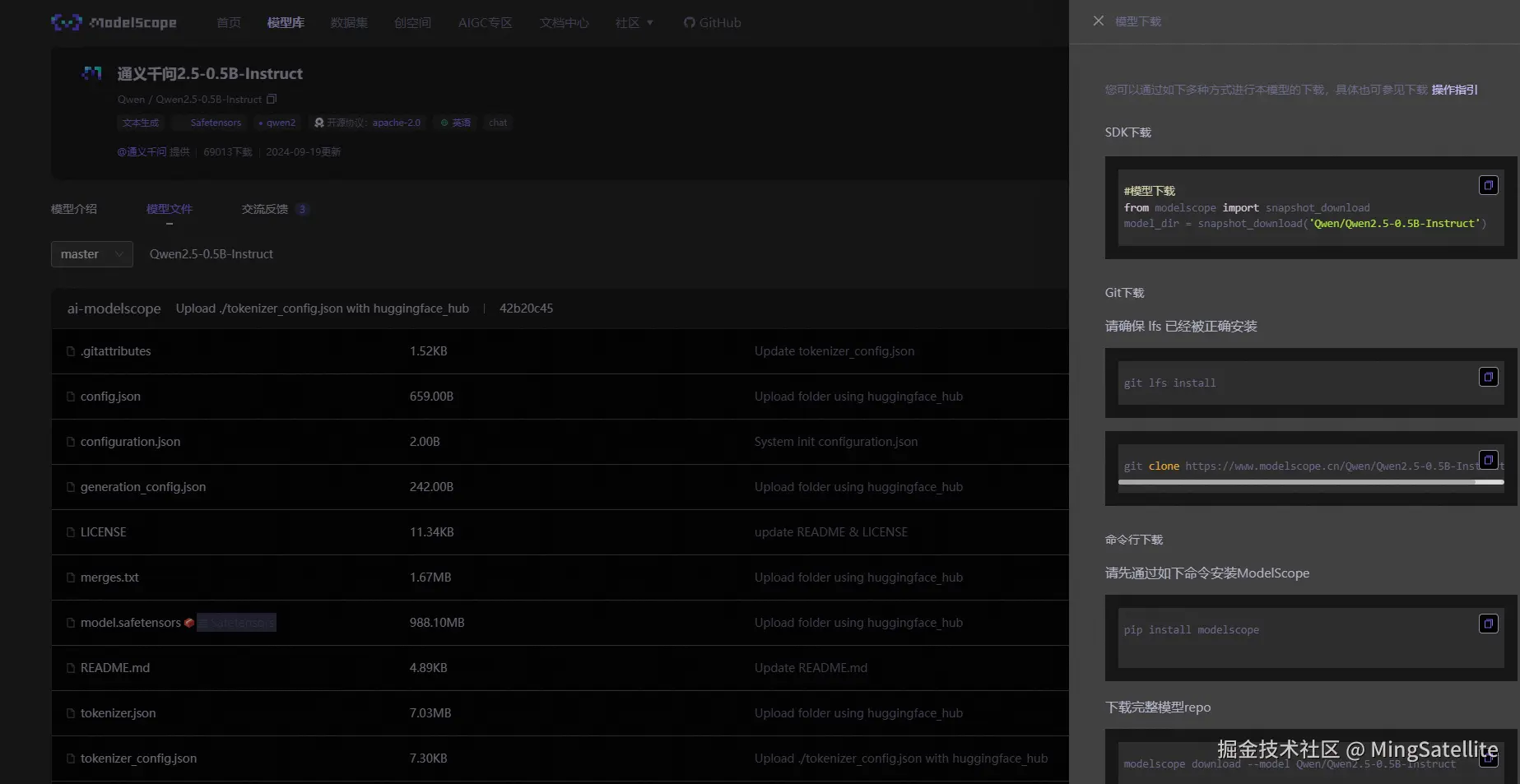Open the @通义千问 provider link

142,152
